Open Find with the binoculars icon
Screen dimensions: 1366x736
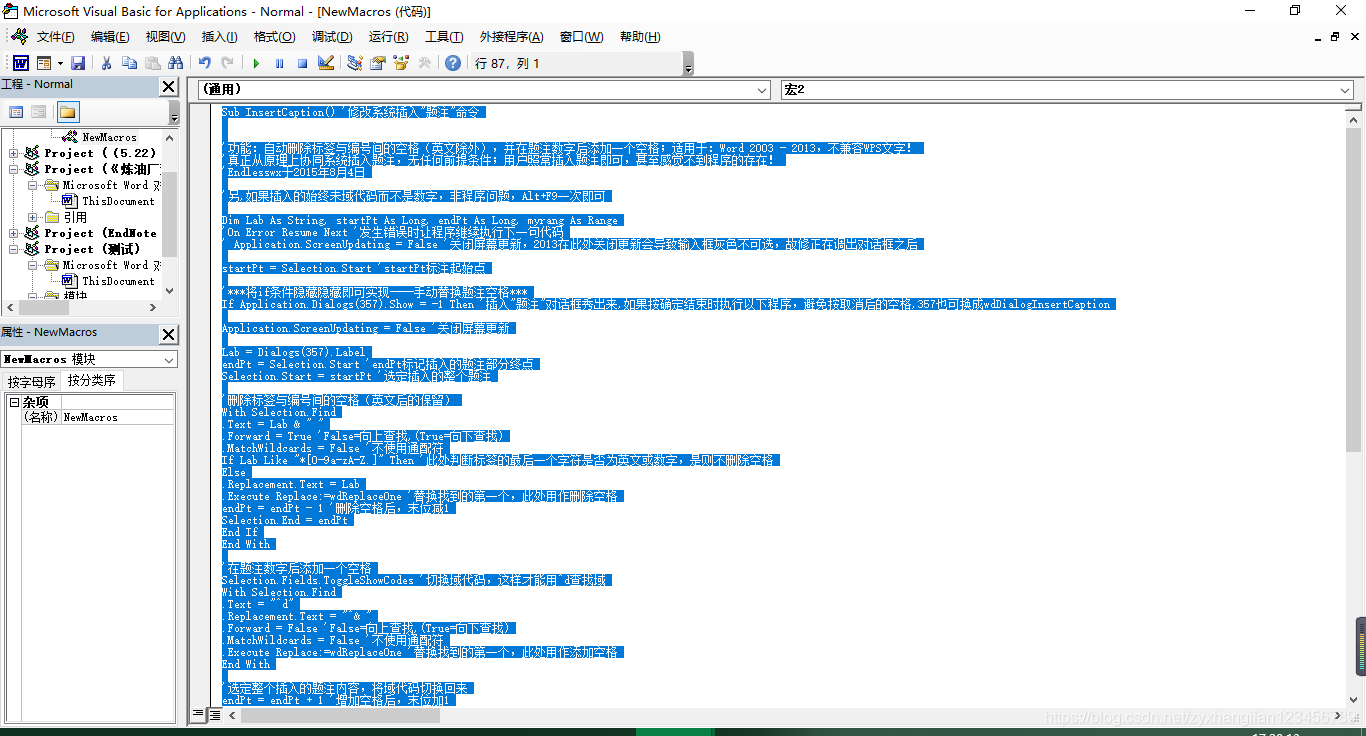(x=176, y=63)
